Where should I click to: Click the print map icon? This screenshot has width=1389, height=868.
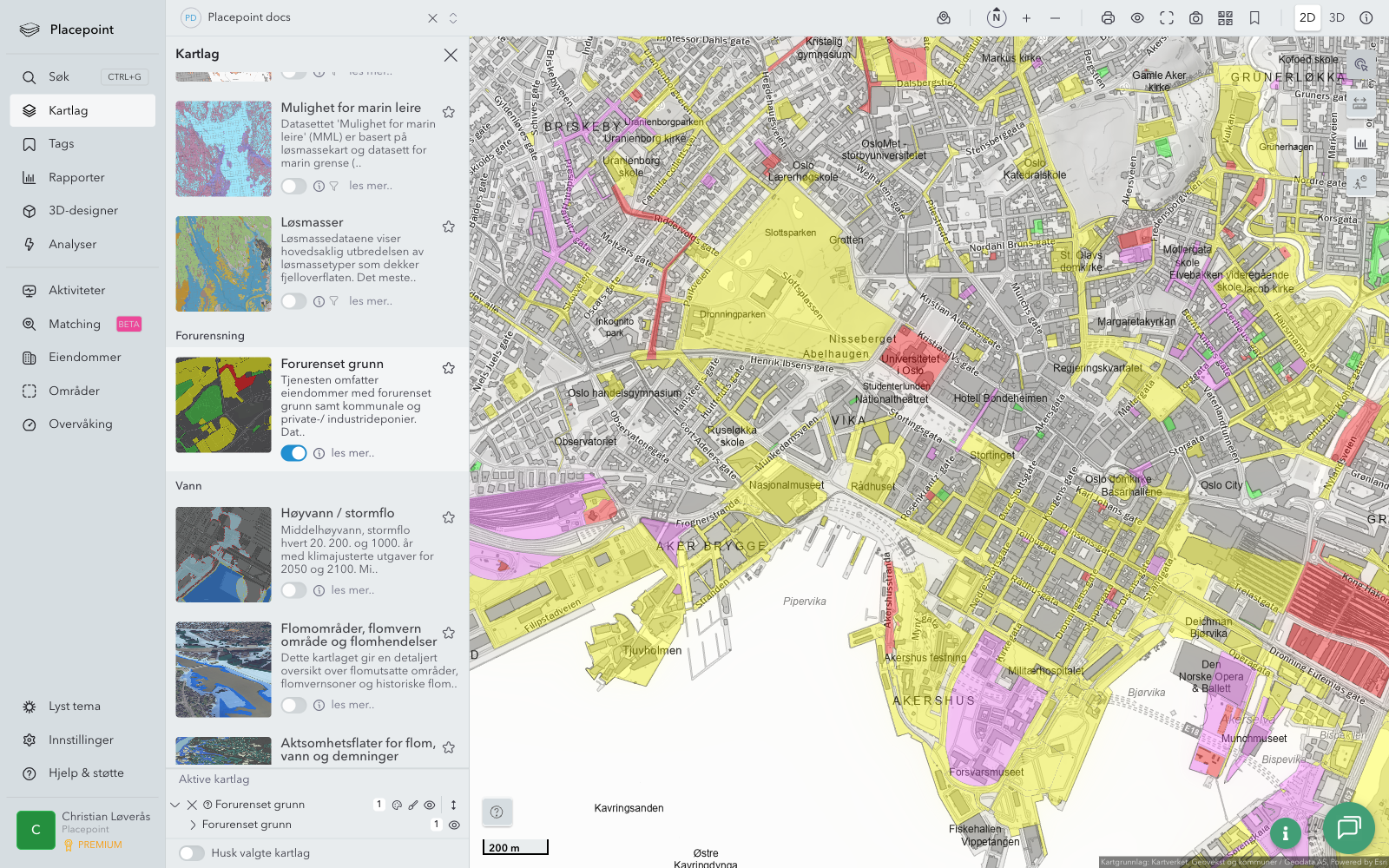tap(1108, 18)
